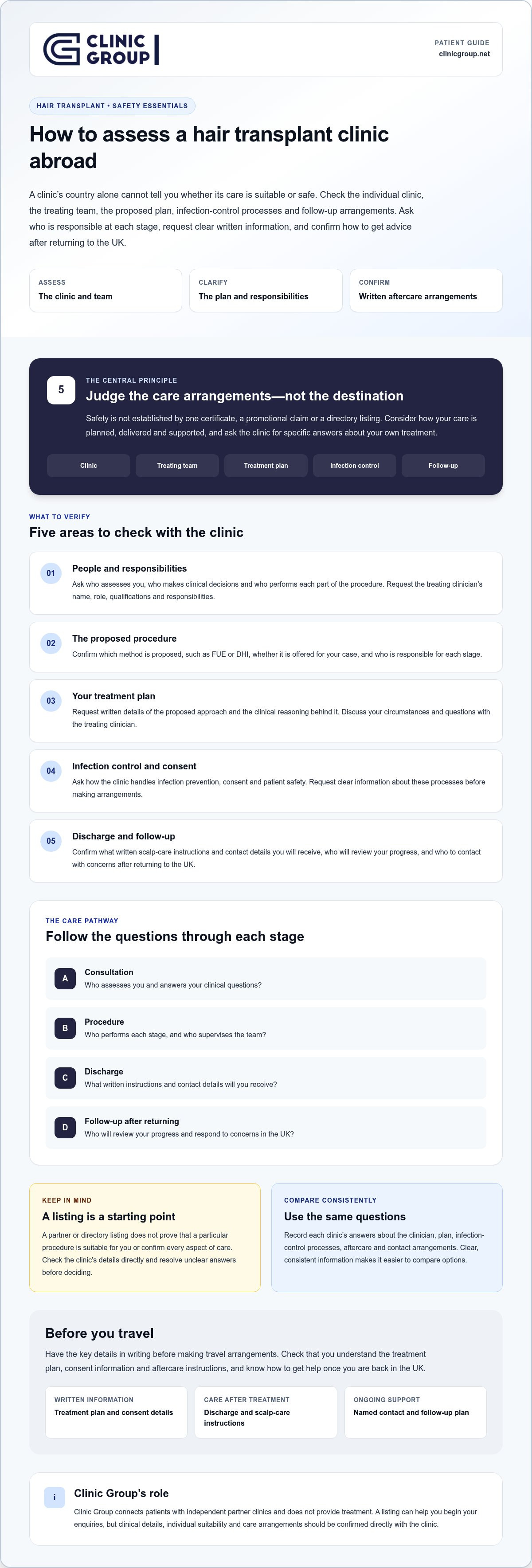Click the A Consultation stage icon
The height and width of the screenshot is (1568, 532).
tap(65, 978)
